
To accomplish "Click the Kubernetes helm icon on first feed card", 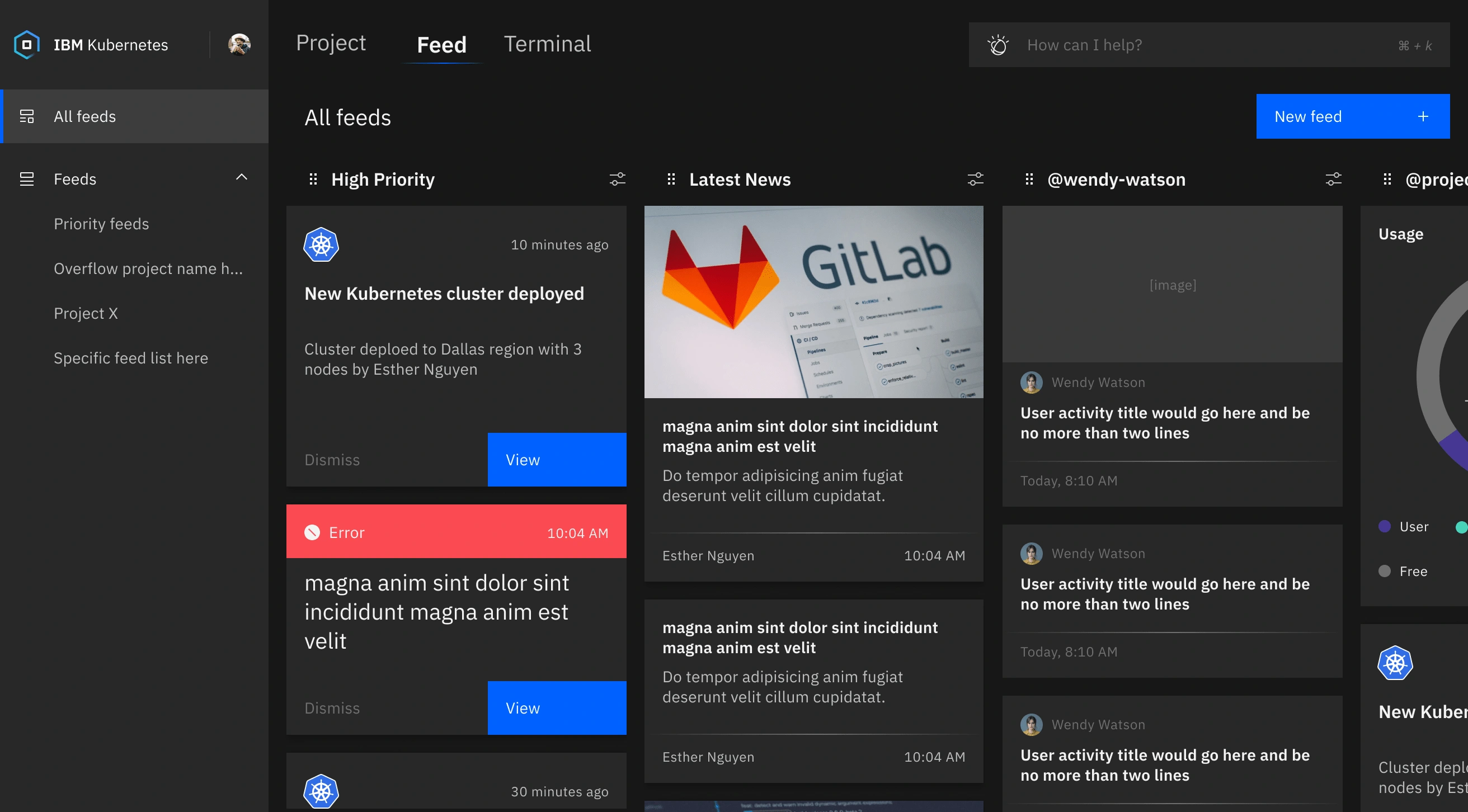I will (x=320, y=246).
